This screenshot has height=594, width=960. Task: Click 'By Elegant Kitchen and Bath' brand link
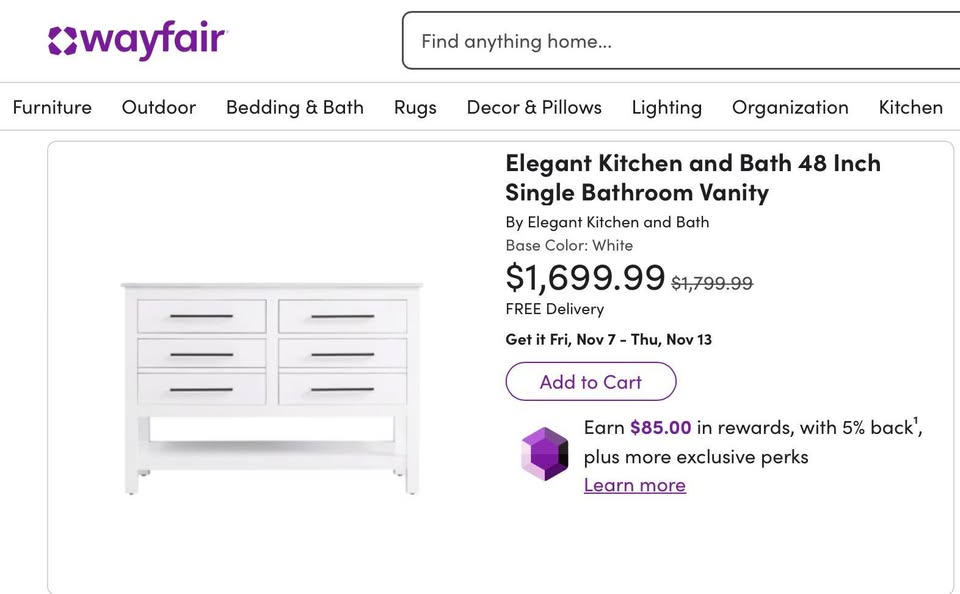pyautogui.click(x=607, y=222)
